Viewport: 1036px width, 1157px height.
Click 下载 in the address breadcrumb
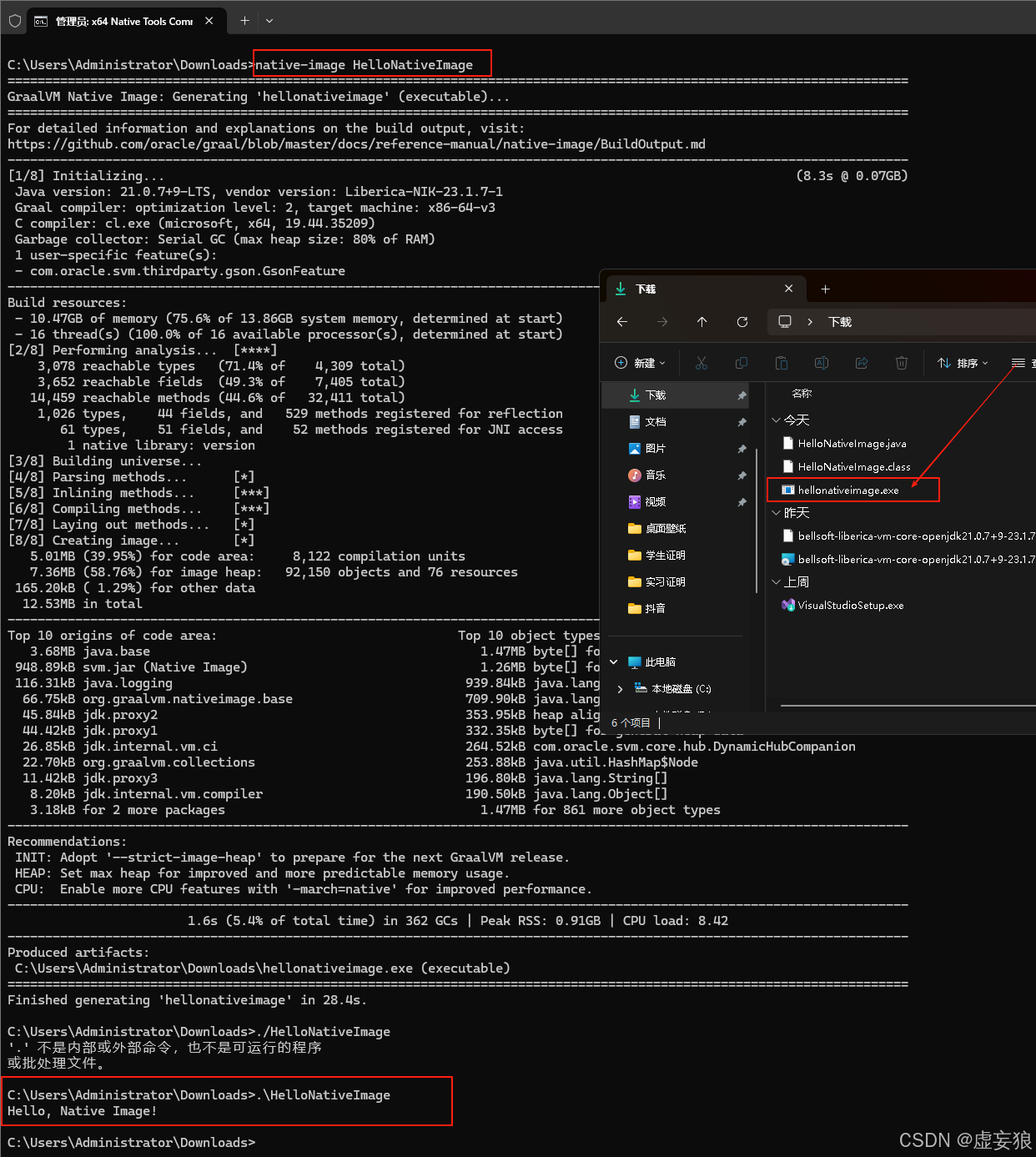[x=840, y=322]
